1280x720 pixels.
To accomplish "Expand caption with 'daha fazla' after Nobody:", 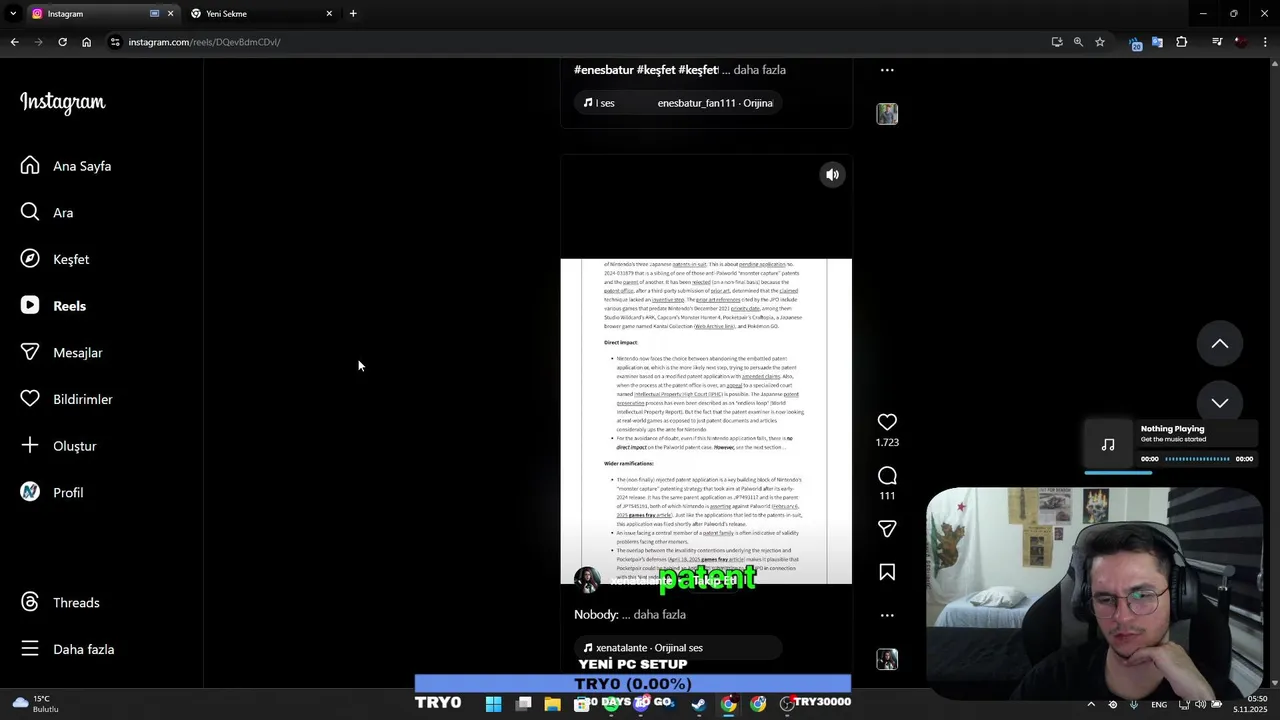I will 659,614.
